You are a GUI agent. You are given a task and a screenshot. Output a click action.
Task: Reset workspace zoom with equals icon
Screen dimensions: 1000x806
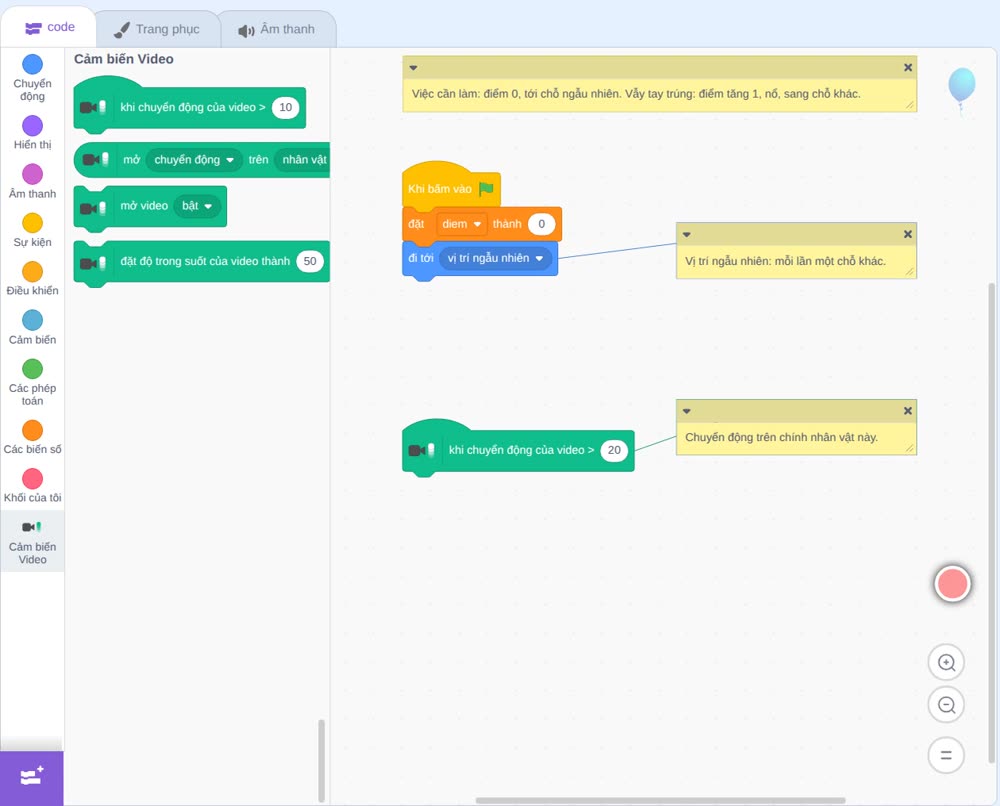(946, 755)
